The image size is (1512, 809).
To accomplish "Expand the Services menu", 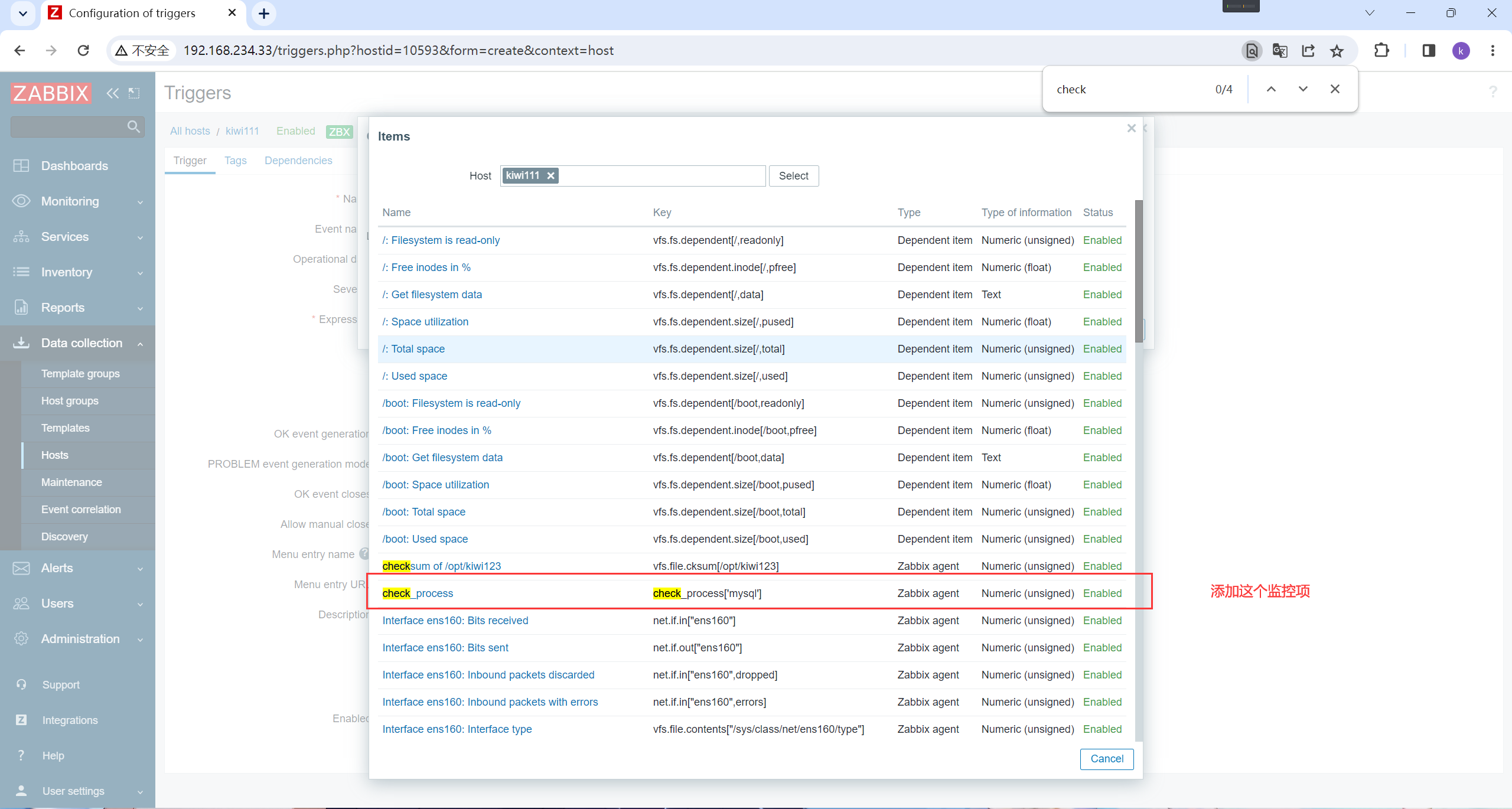I will [77, 237].
